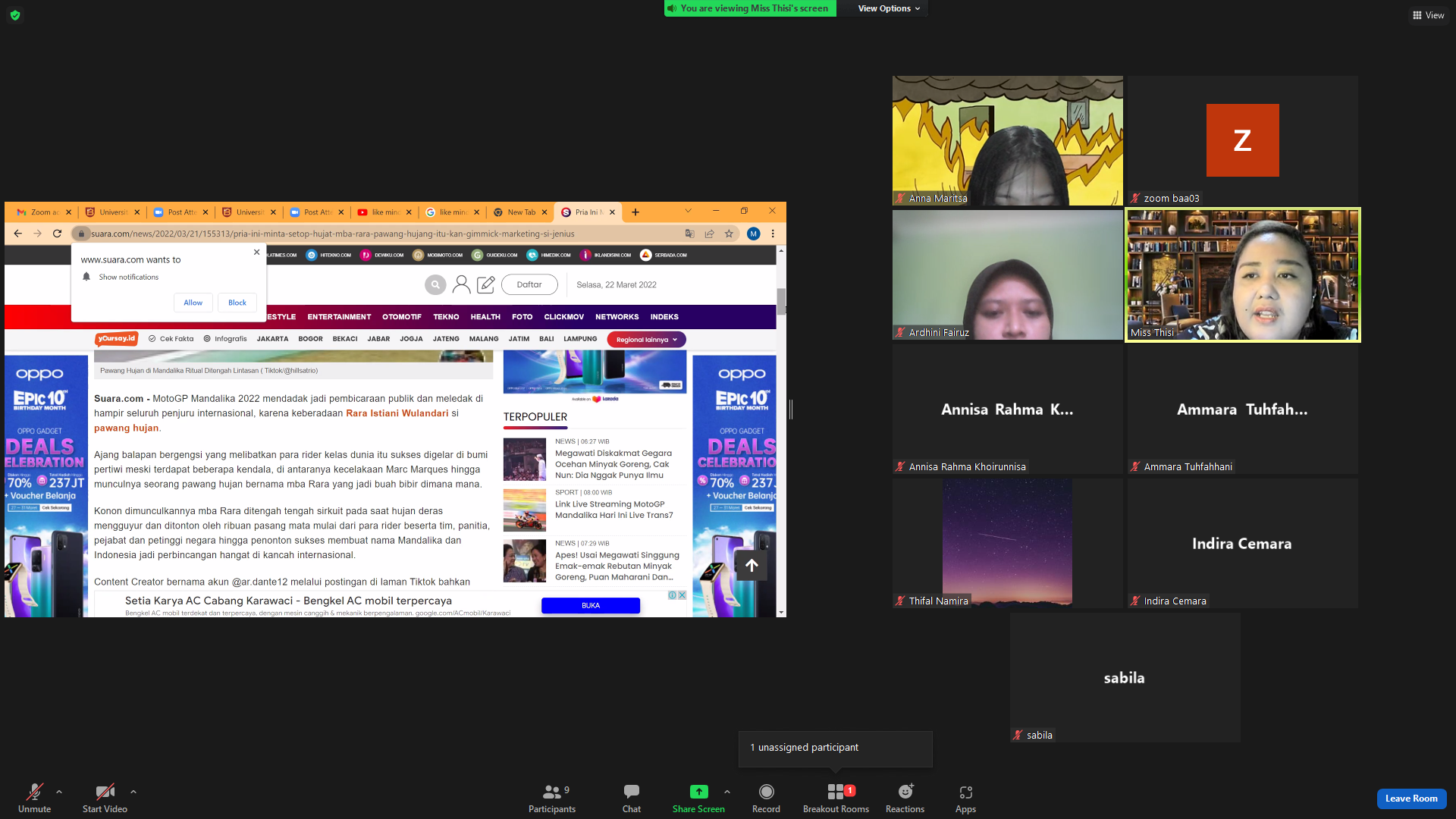Image resolution: width=1456 pixels, height=819 pixels.
Task: Switch to the Google like mind tab
Action: [x=453, y=212]
